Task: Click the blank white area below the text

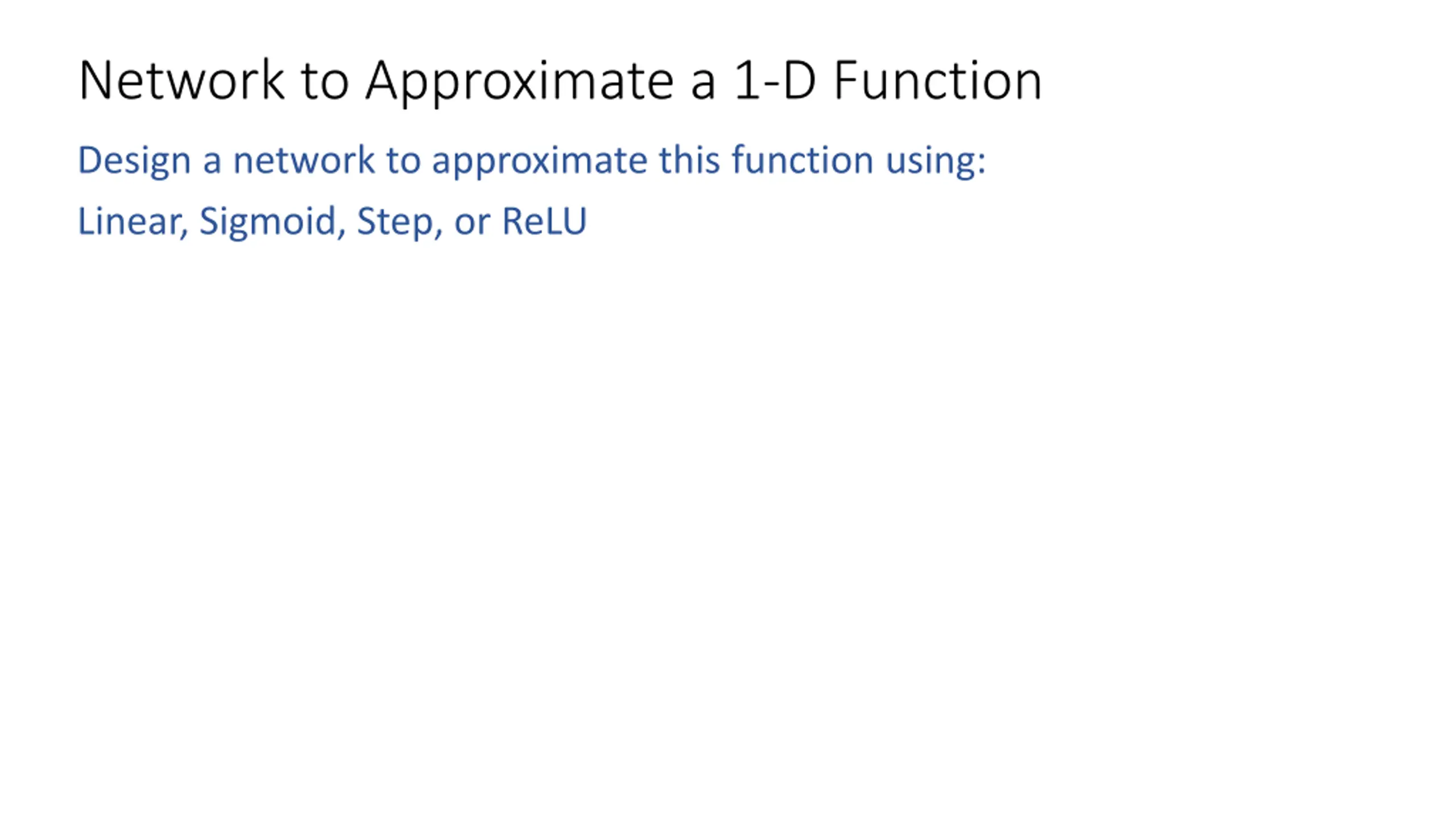Action: 728,512
